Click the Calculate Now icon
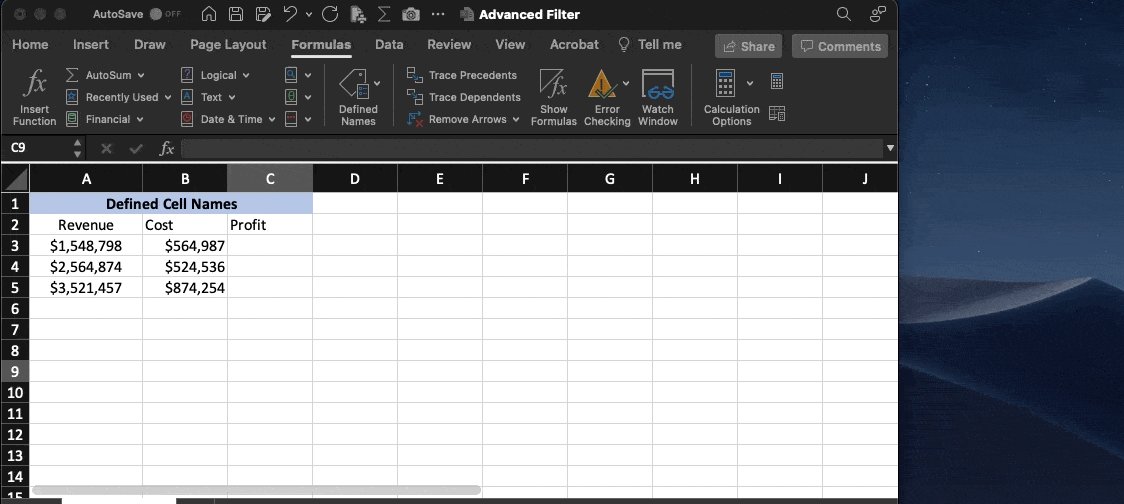 coord(777,81)
